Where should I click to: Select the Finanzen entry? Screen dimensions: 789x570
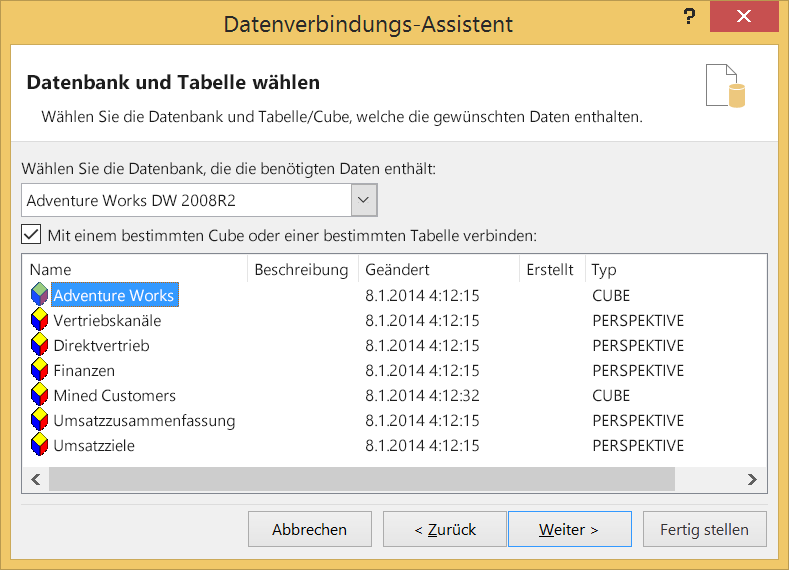(x=84, y=371)
